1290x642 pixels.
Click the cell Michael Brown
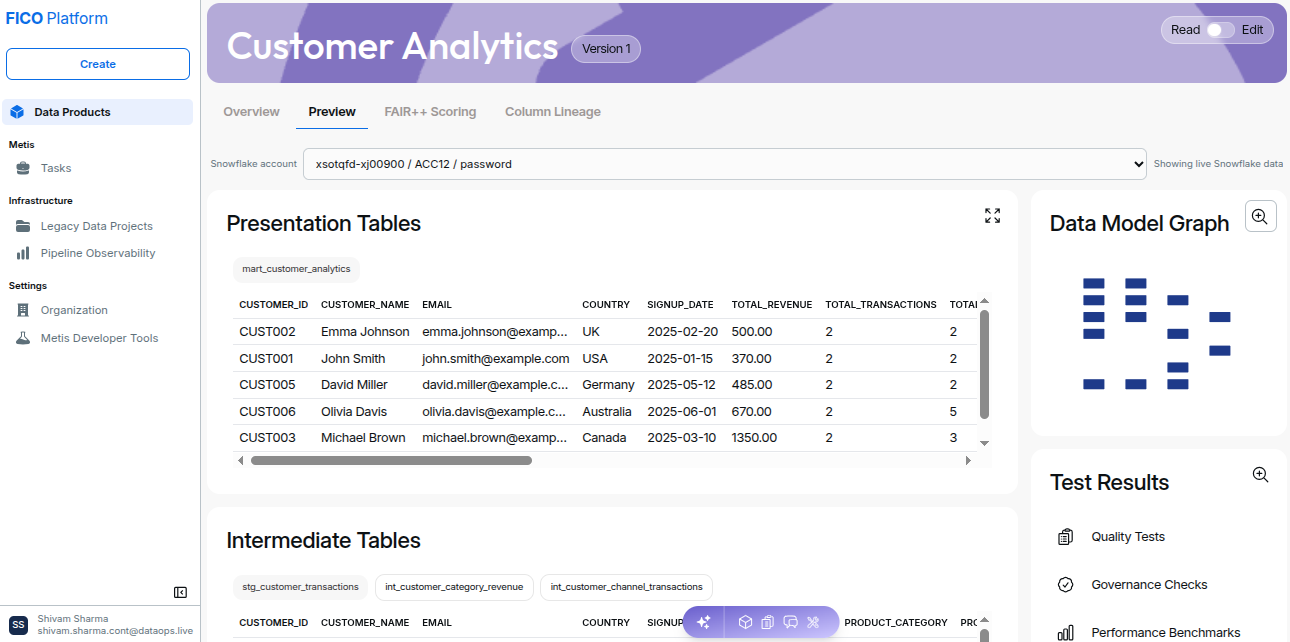coord(363,437)
